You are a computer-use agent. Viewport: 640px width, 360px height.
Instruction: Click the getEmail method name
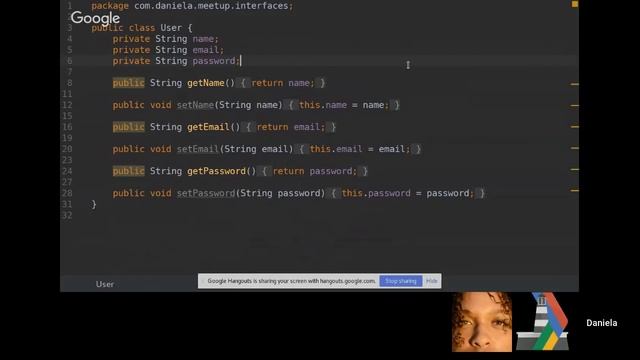(208, 127)
